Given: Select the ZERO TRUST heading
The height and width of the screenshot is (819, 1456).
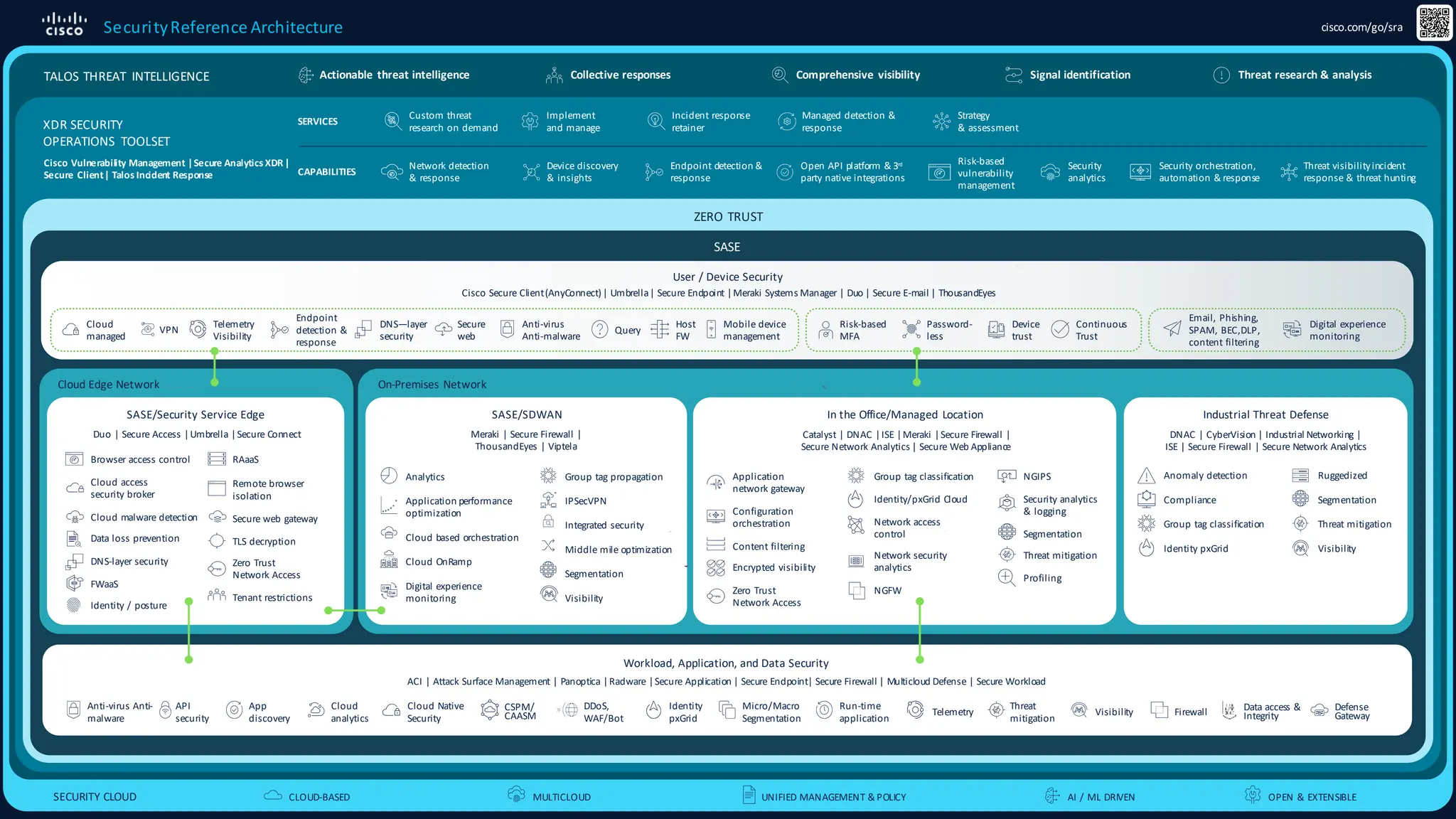Looking at the screenshot, I should [x=728, y=217].
